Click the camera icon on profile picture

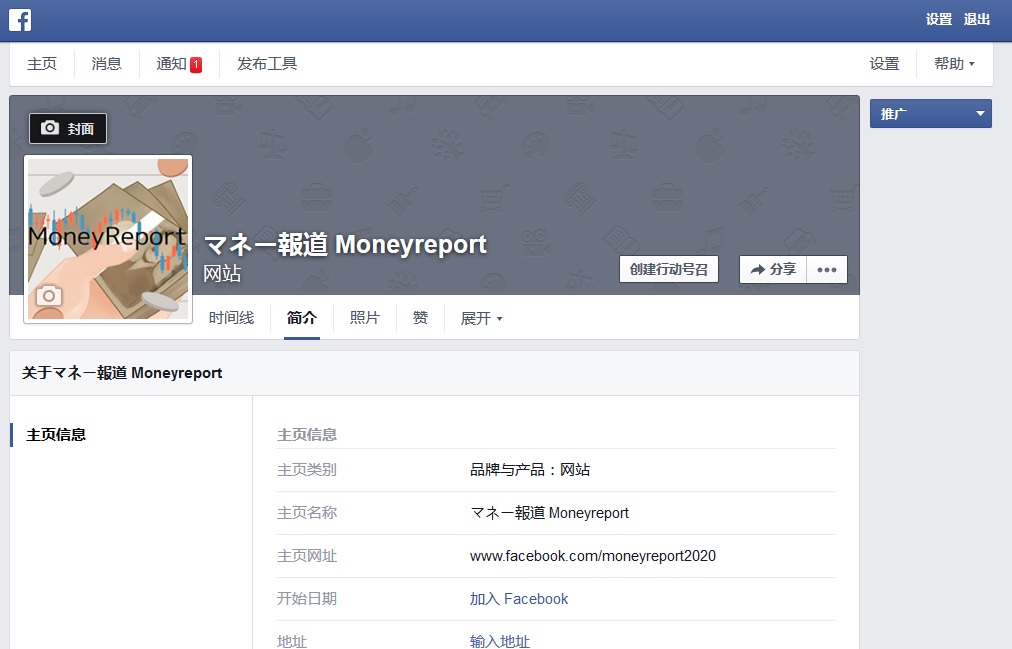pyautogui.click(x=49, y=296)
